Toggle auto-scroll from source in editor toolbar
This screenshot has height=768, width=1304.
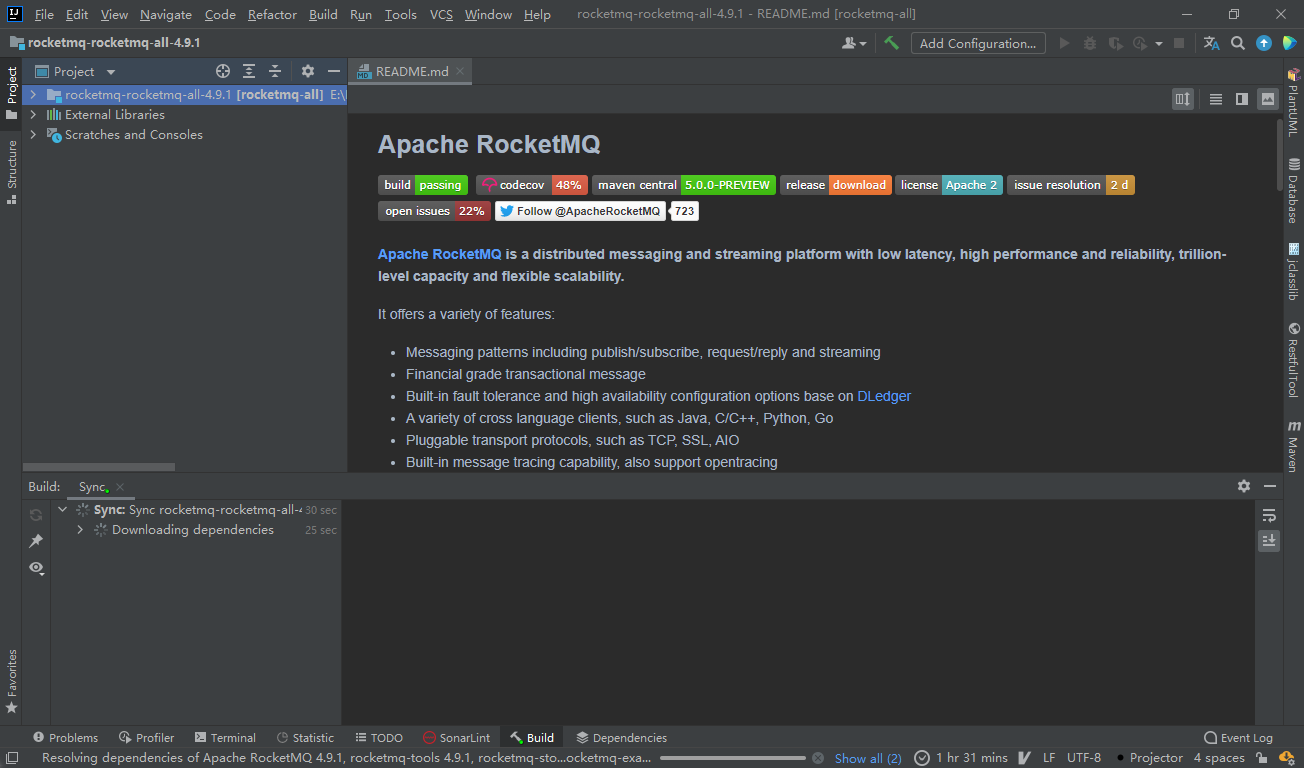point(1183,99)
